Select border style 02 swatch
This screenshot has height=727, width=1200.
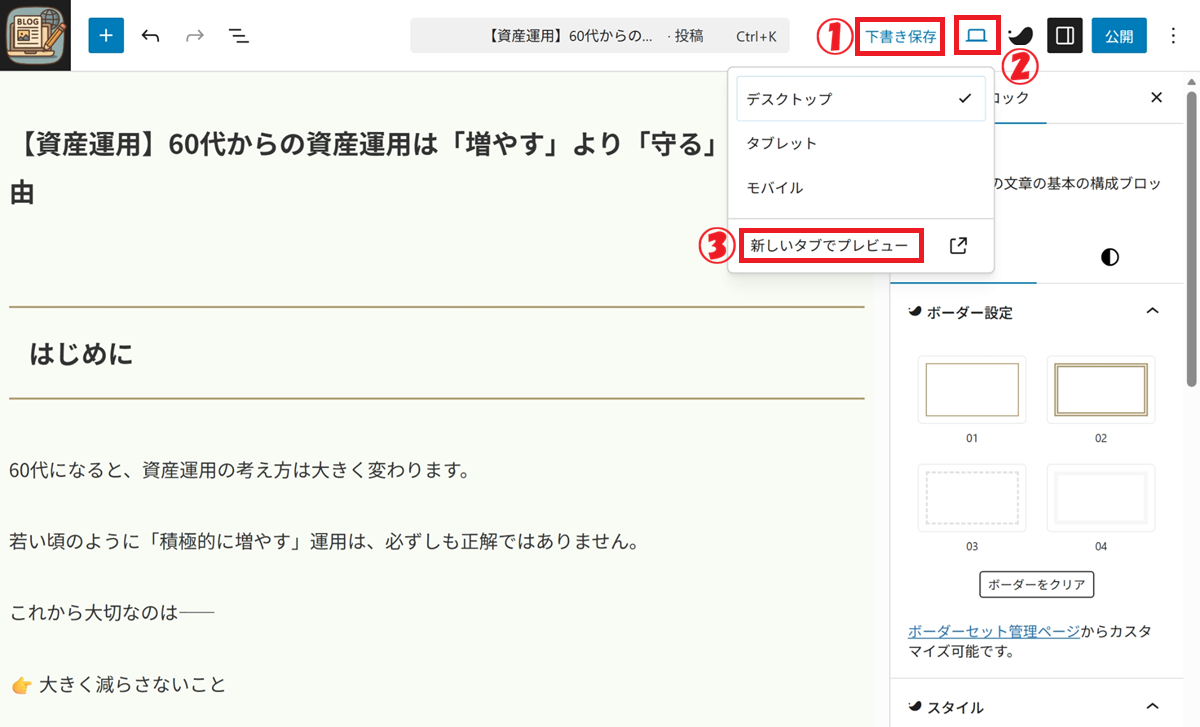(1100, 389)
